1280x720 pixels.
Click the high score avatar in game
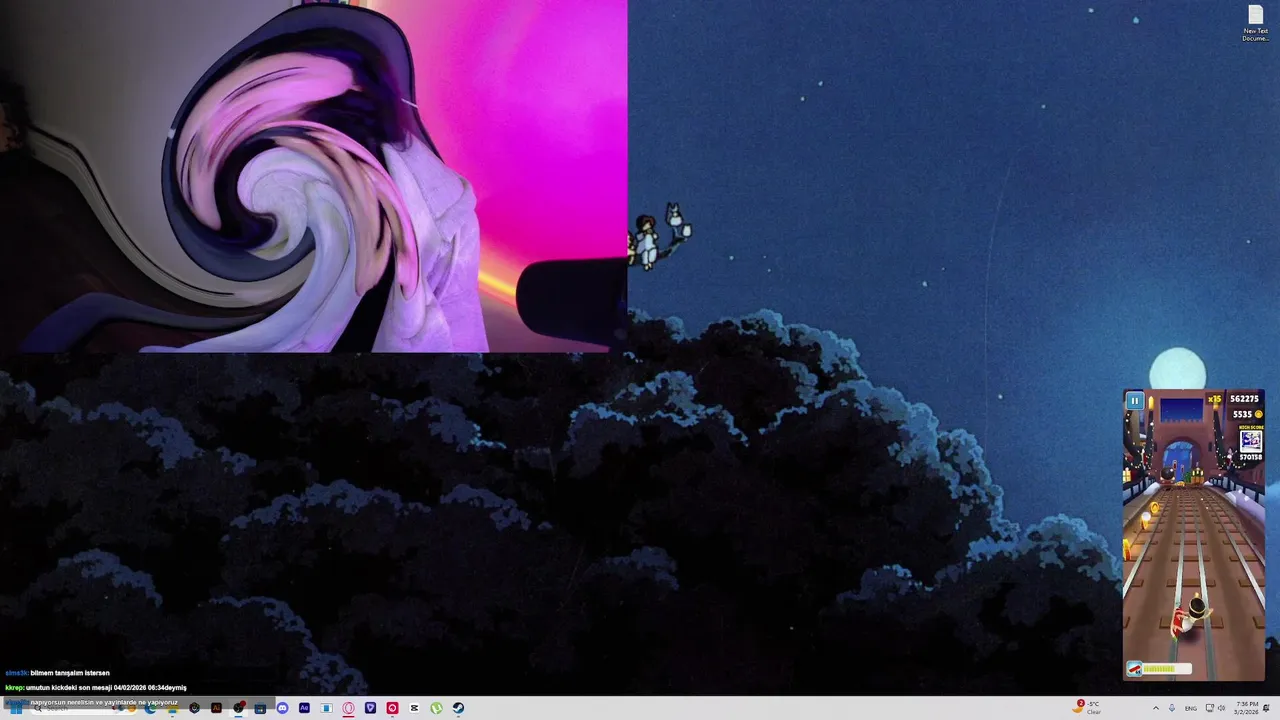[1251, 440]
